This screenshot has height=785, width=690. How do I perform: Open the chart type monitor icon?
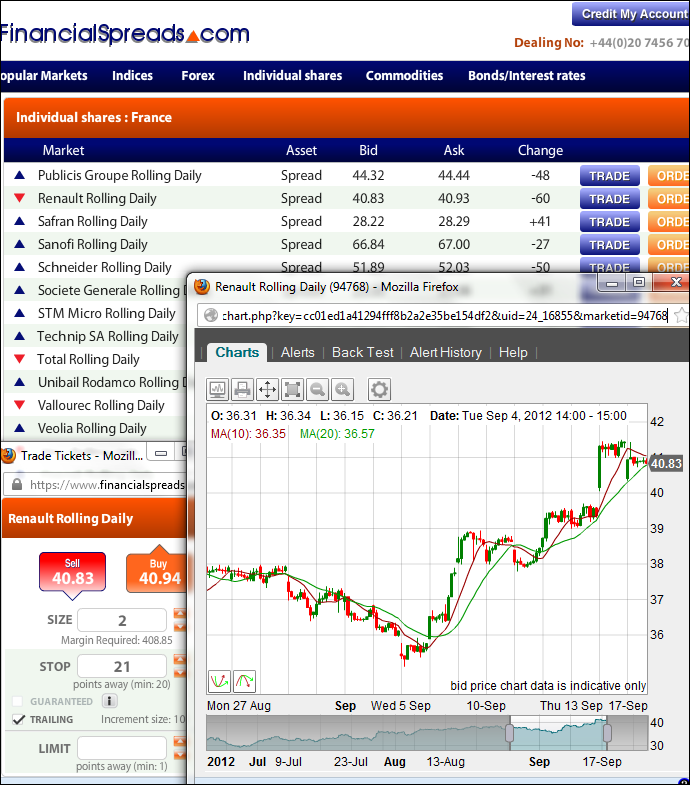pyautogui.click(x=218, y=389)
